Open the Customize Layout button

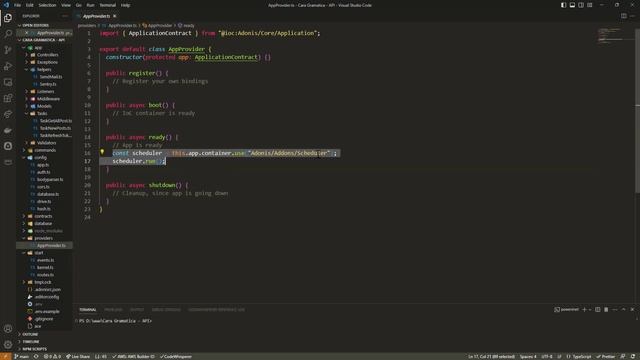click(590, 5)
